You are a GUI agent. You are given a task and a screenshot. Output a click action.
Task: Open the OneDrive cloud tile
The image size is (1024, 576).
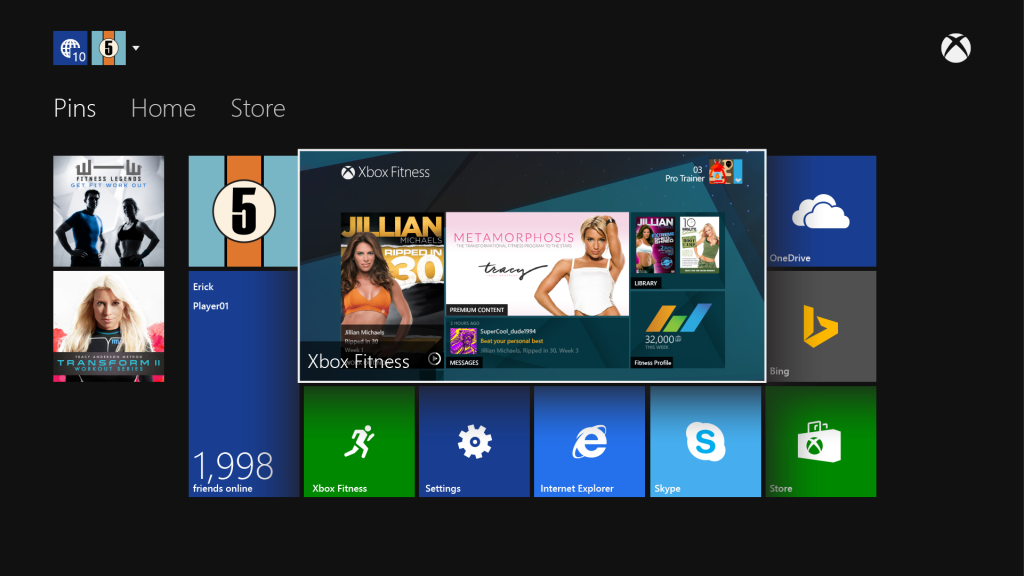(x=822, y=211)
